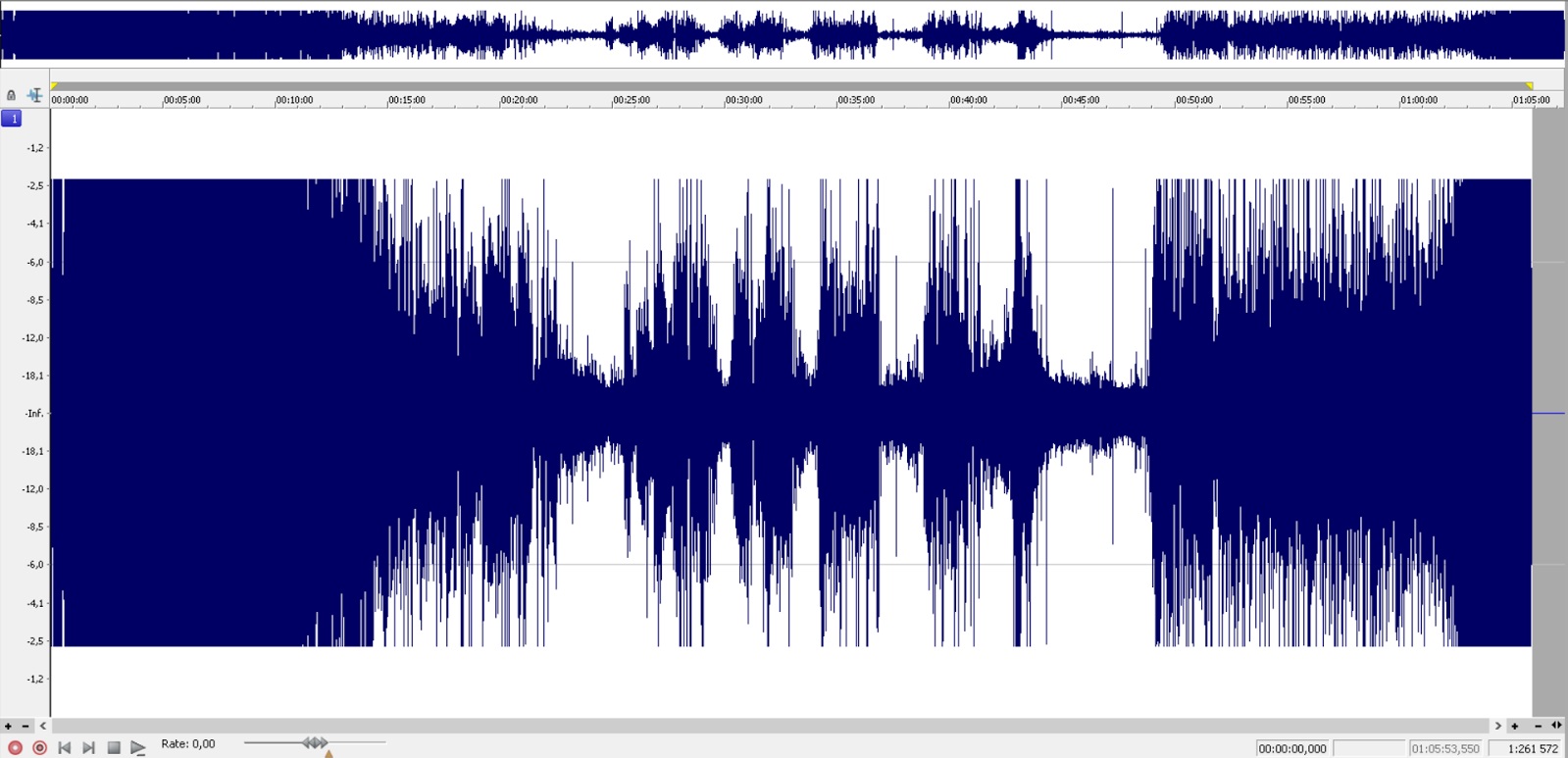Click the 00:20:00 mark on the time ruler

[519, 100]
